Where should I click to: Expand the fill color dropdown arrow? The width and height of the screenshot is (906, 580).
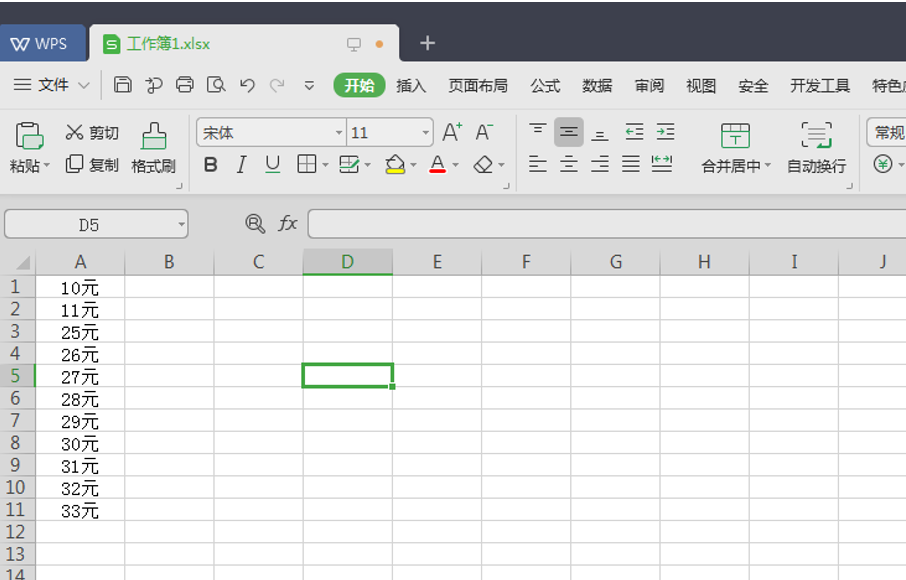point(413,165)
